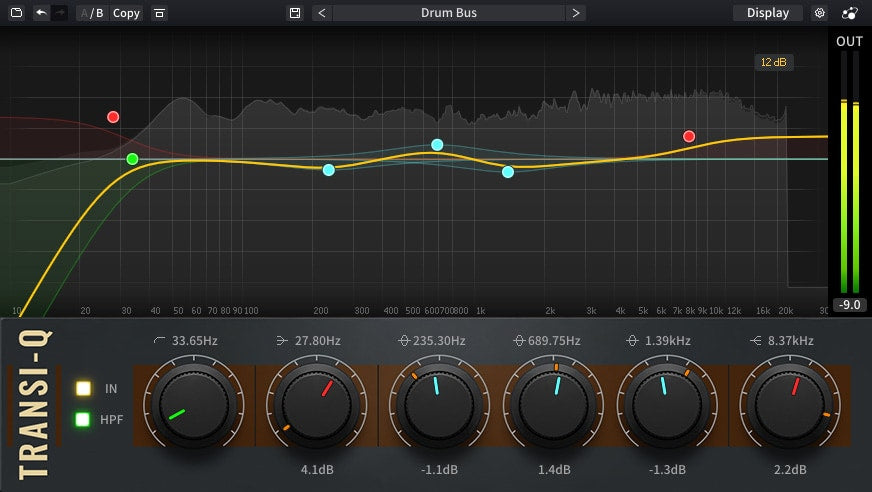Viewport: 872px width, 492px height.
Task: Click the OUT meter label
Action: coord(849,41)
